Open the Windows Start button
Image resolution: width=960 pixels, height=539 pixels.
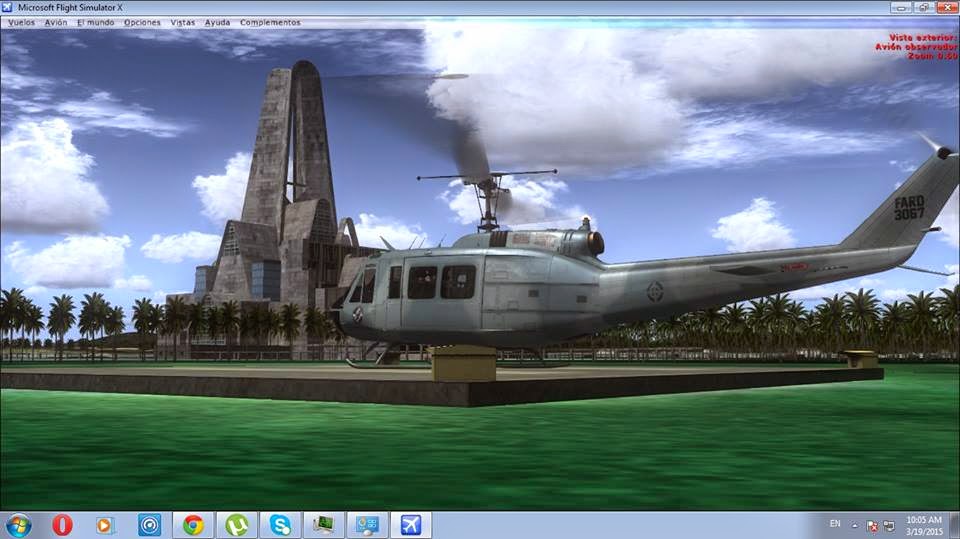click(18, 526)
